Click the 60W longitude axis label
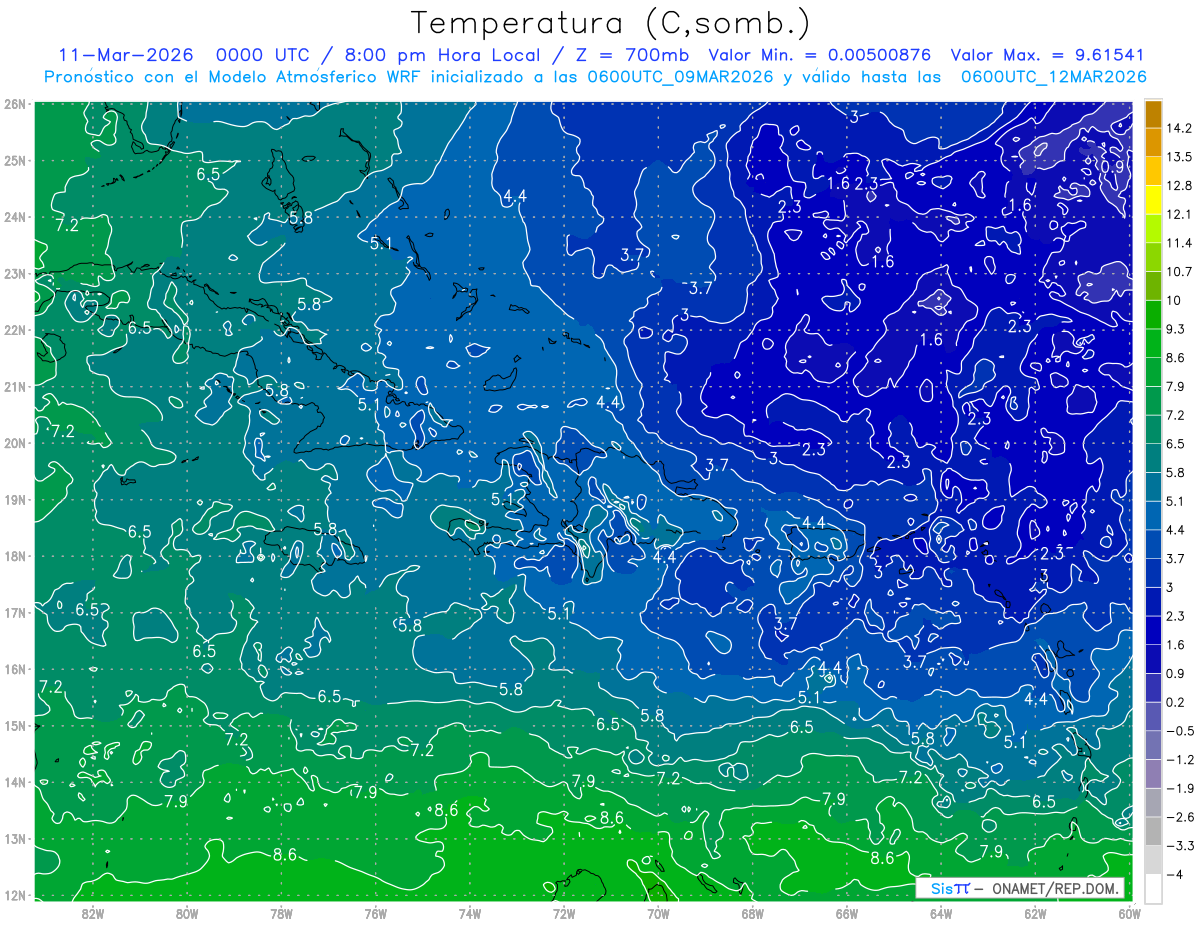Image resolution: width=1200 pixels, height=927 pixels. tap(1129, 913)
